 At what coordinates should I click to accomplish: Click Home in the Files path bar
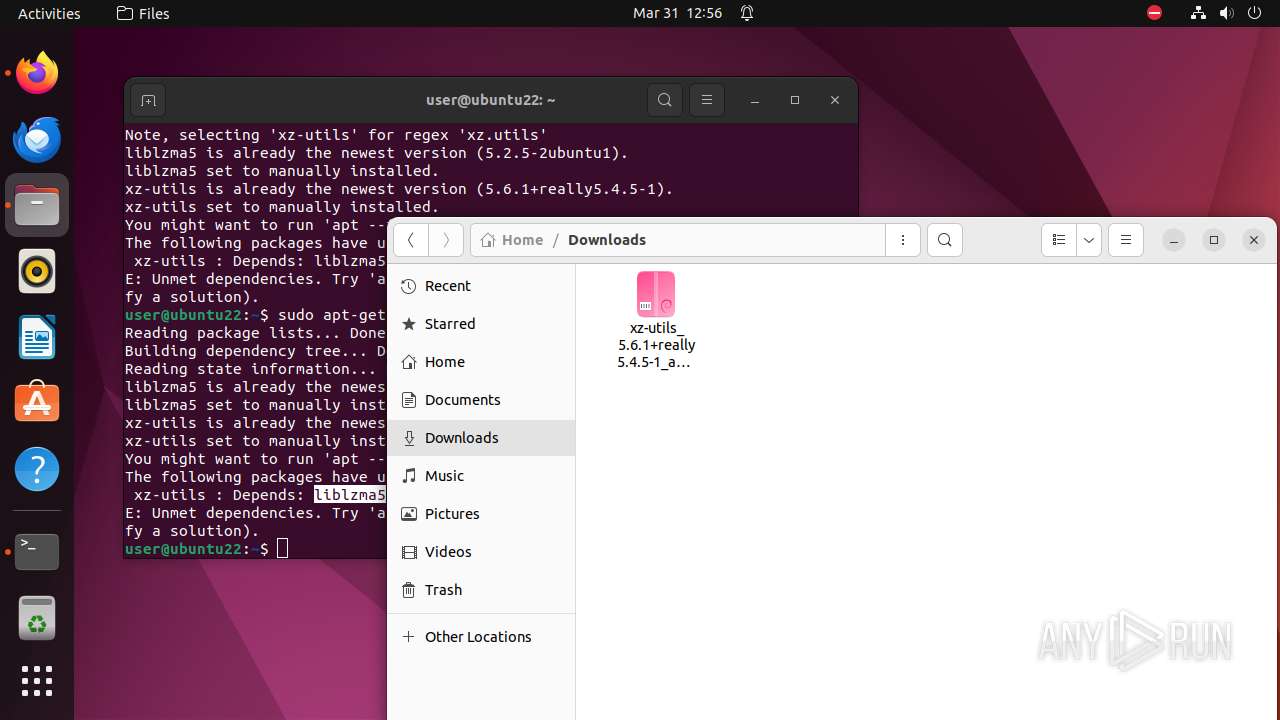pyautogui.click(x=512, y=240)
